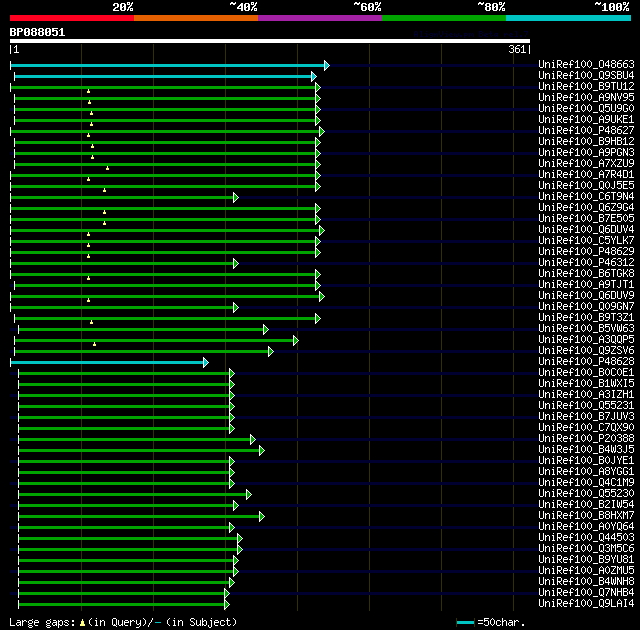This screenshot has width=640, height=630.
Task: Click the green ~80% identity legend segment
Action: point(444,18)
